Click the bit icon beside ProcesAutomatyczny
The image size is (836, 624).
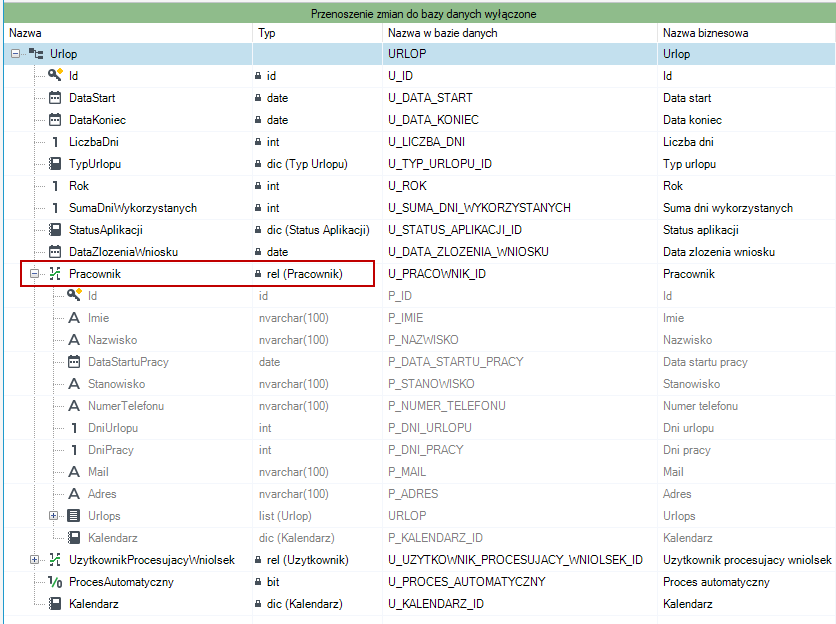55,582
